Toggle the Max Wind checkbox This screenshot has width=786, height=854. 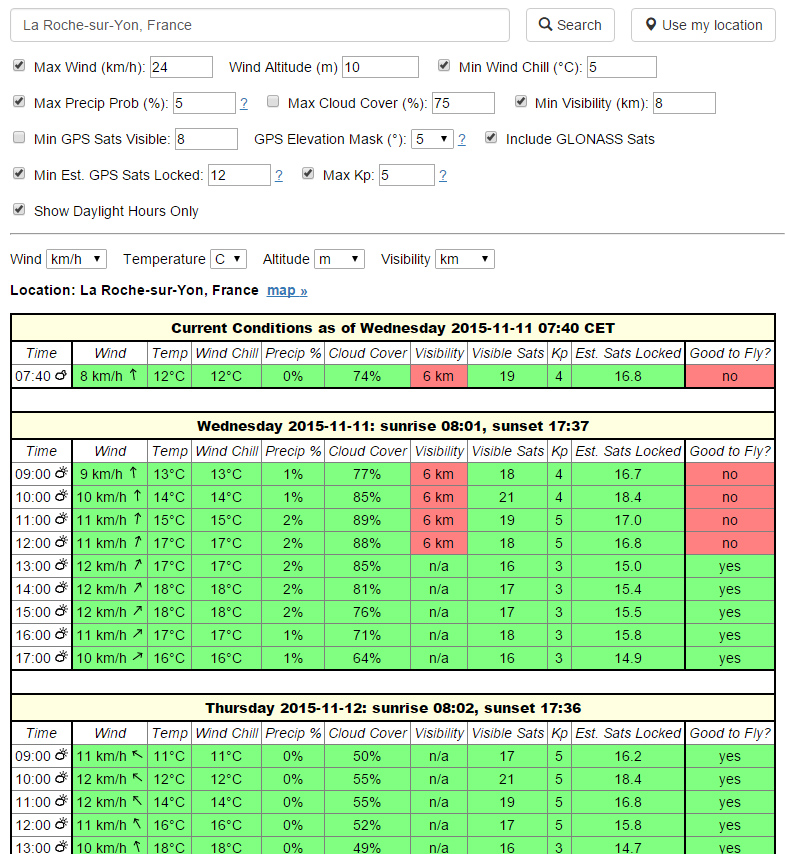pos(19,66)
